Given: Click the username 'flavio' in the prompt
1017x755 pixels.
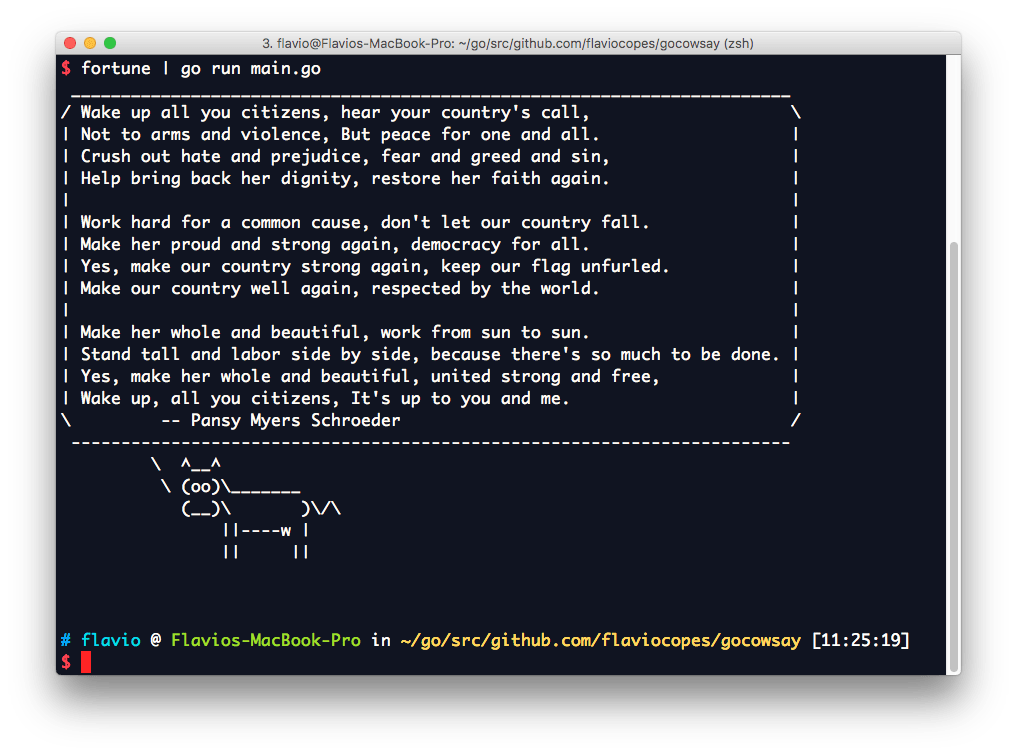Looking at the screenshot, I should pos(110,640).
